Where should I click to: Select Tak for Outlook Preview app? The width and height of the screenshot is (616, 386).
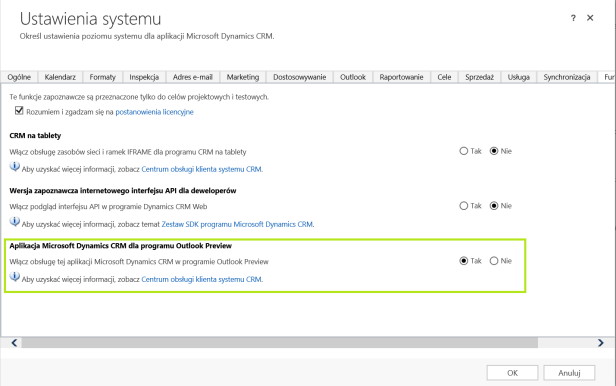tap(464, 261)
